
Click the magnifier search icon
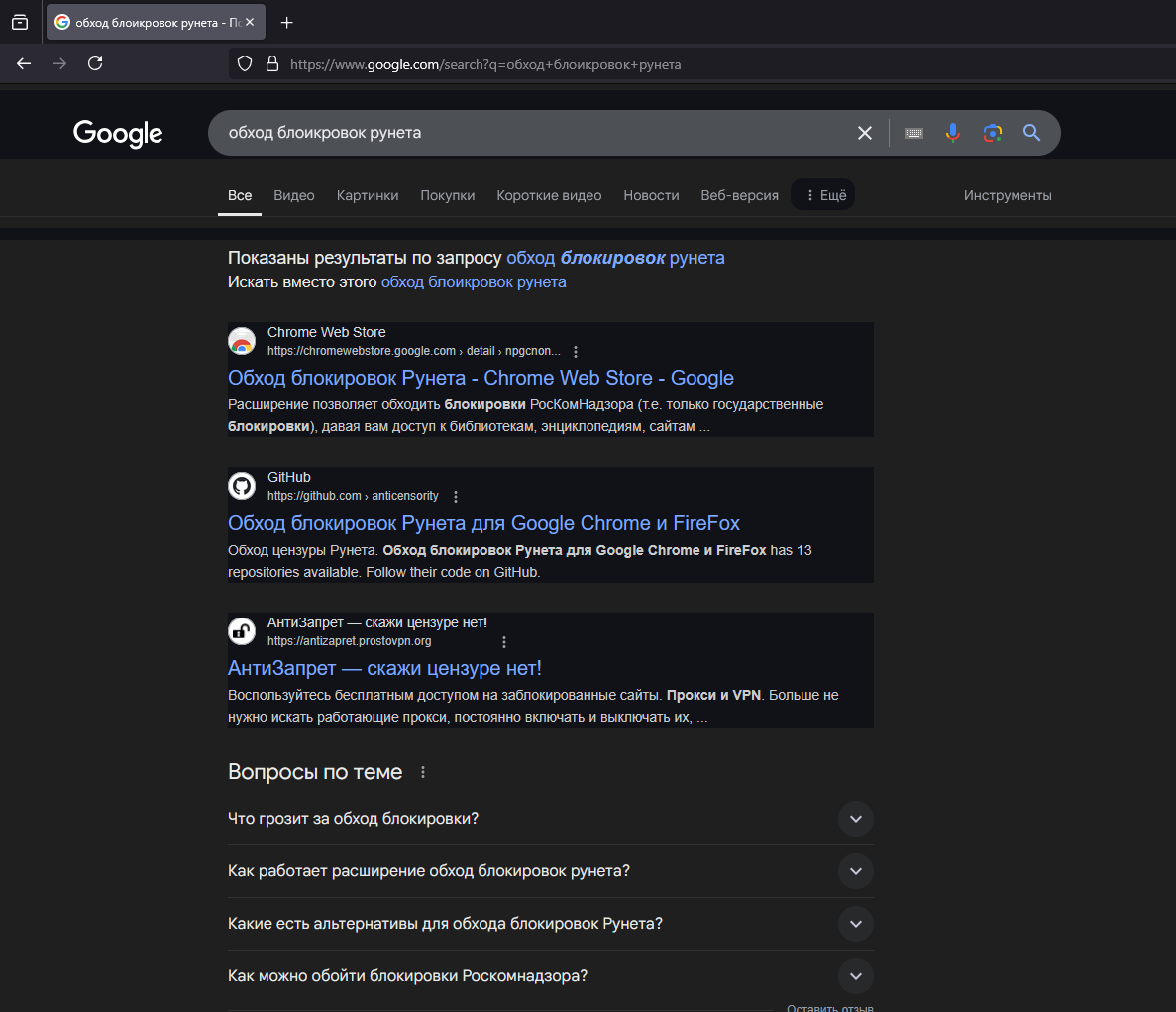[1032, 133]
